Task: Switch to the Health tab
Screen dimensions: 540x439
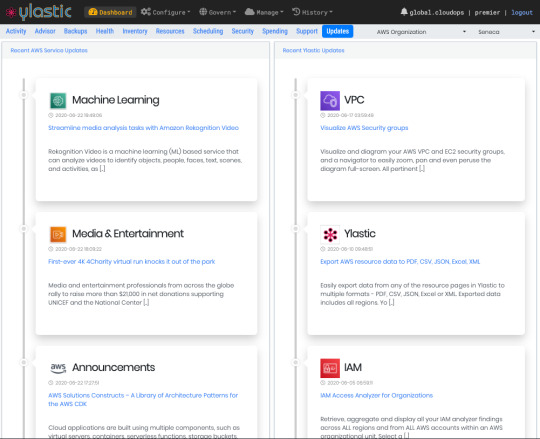Action: 105,31
